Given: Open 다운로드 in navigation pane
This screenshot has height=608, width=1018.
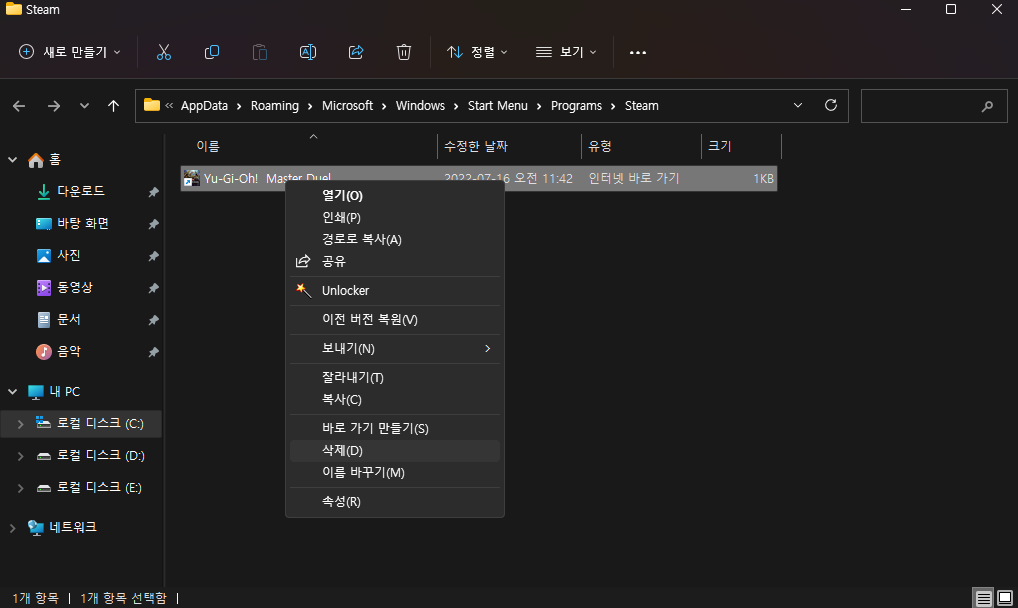Looking at the screenshot, I should 81,192.
